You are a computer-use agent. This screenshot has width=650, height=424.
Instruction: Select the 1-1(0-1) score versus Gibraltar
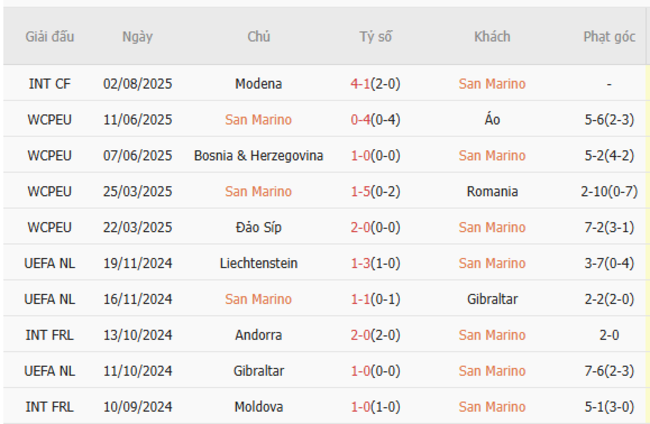tap(376, 299)
